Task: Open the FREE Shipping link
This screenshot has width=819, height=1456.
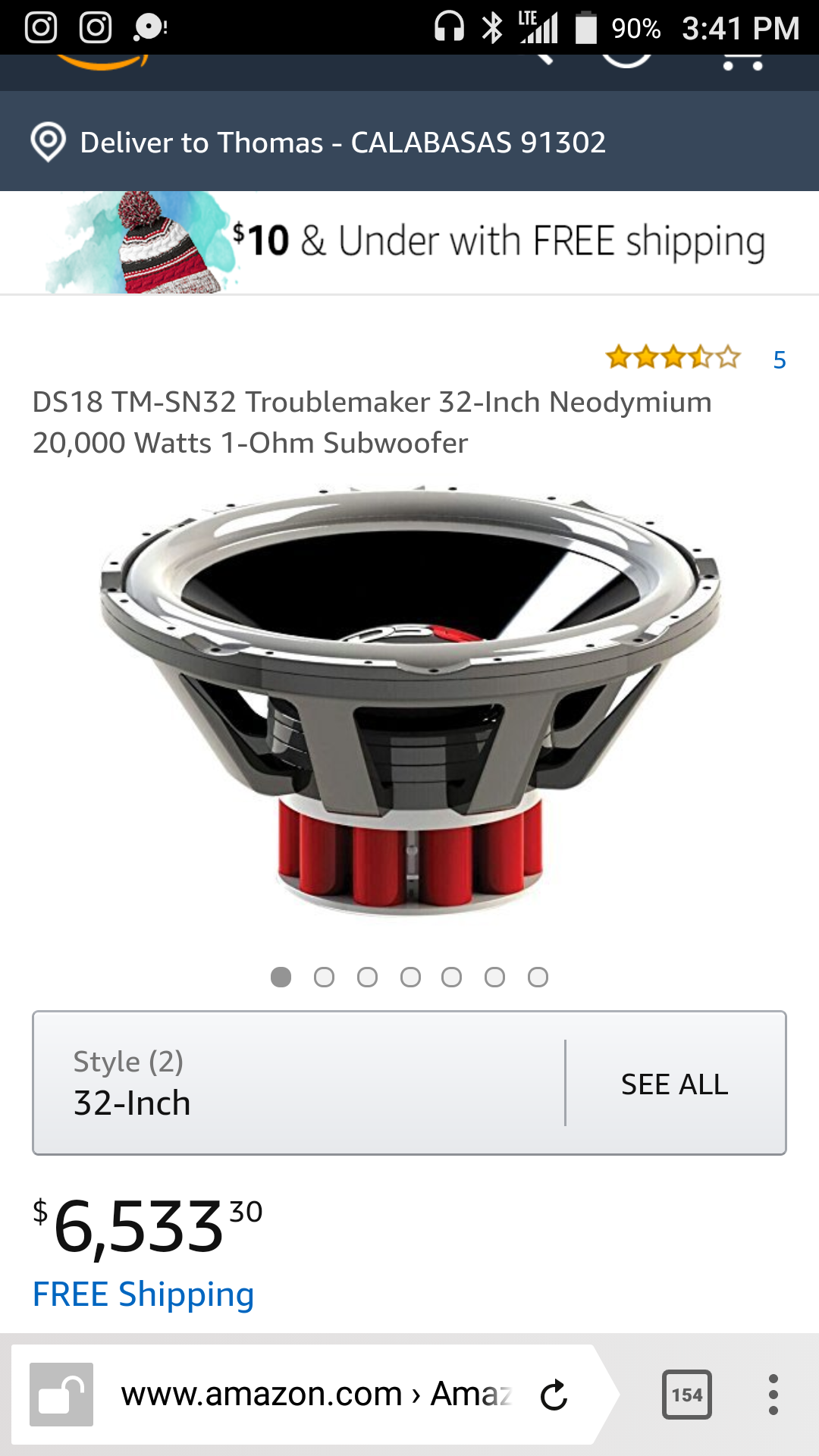Action: [x=143, y=1294]
